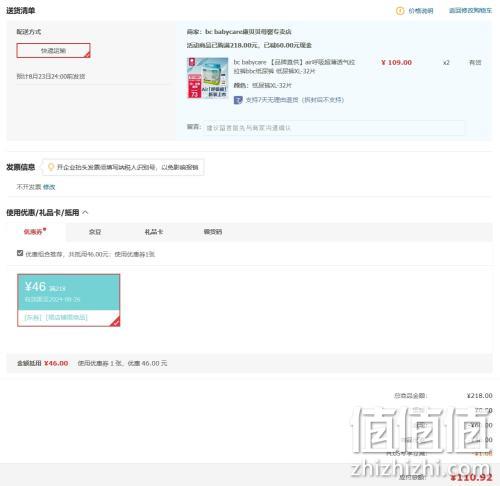500x486 pixels.
Task: Open the bc babycare product title link
Action: (294, 66)
